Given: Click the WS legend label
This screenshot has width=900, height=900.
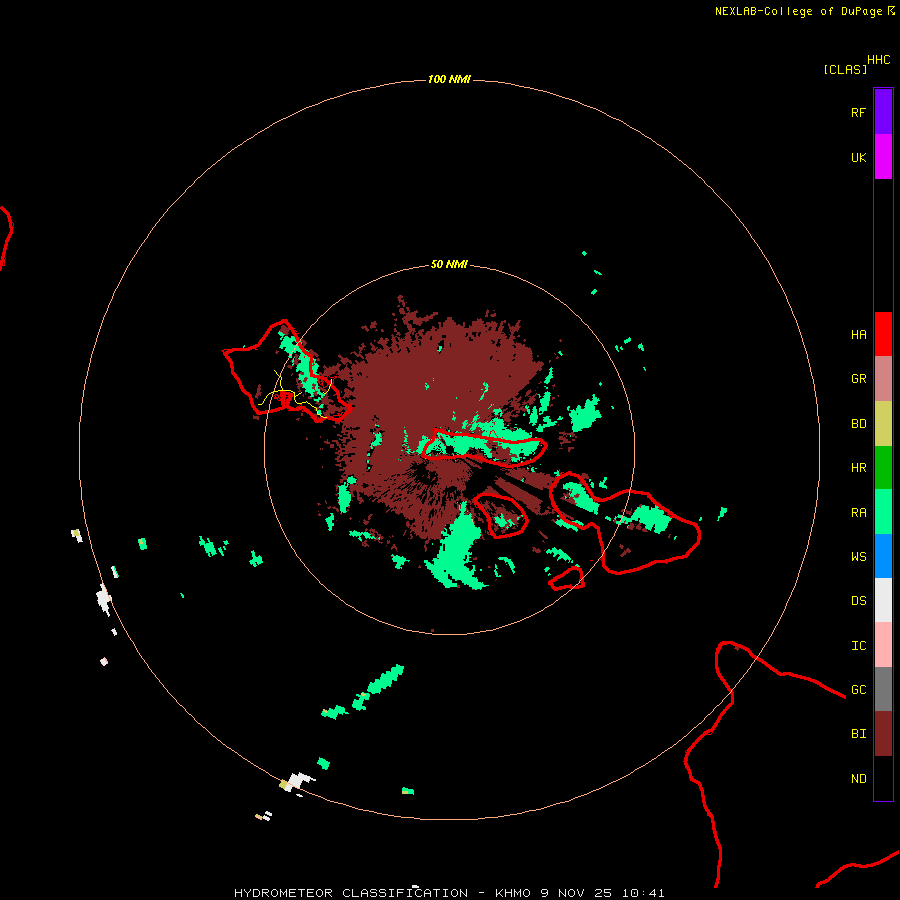Looking at the screenshot, I should click(858, 557).
